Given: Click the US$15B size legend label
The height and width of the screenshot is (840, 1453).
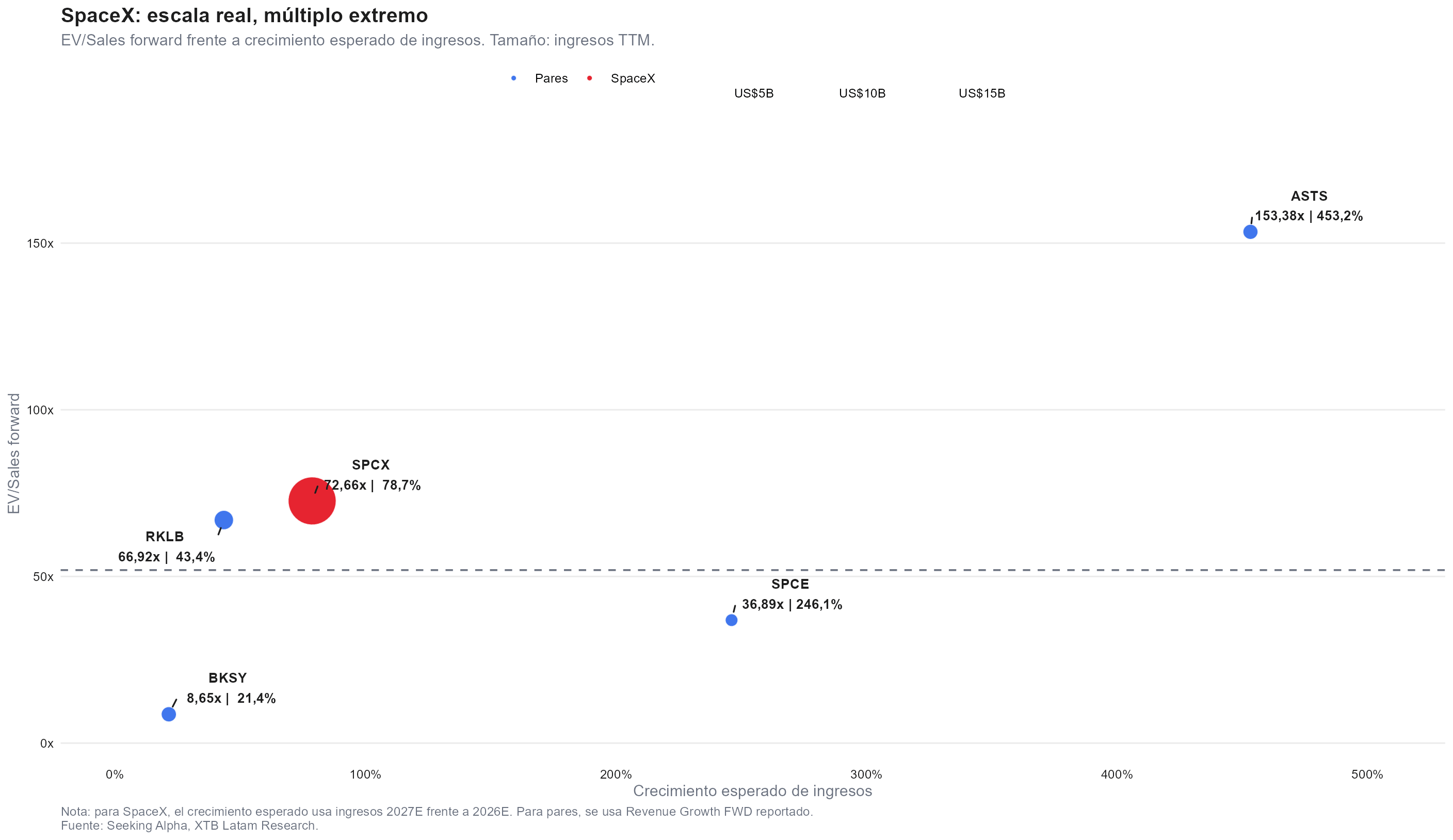Looking at the screenshot, I should [982, 93].
